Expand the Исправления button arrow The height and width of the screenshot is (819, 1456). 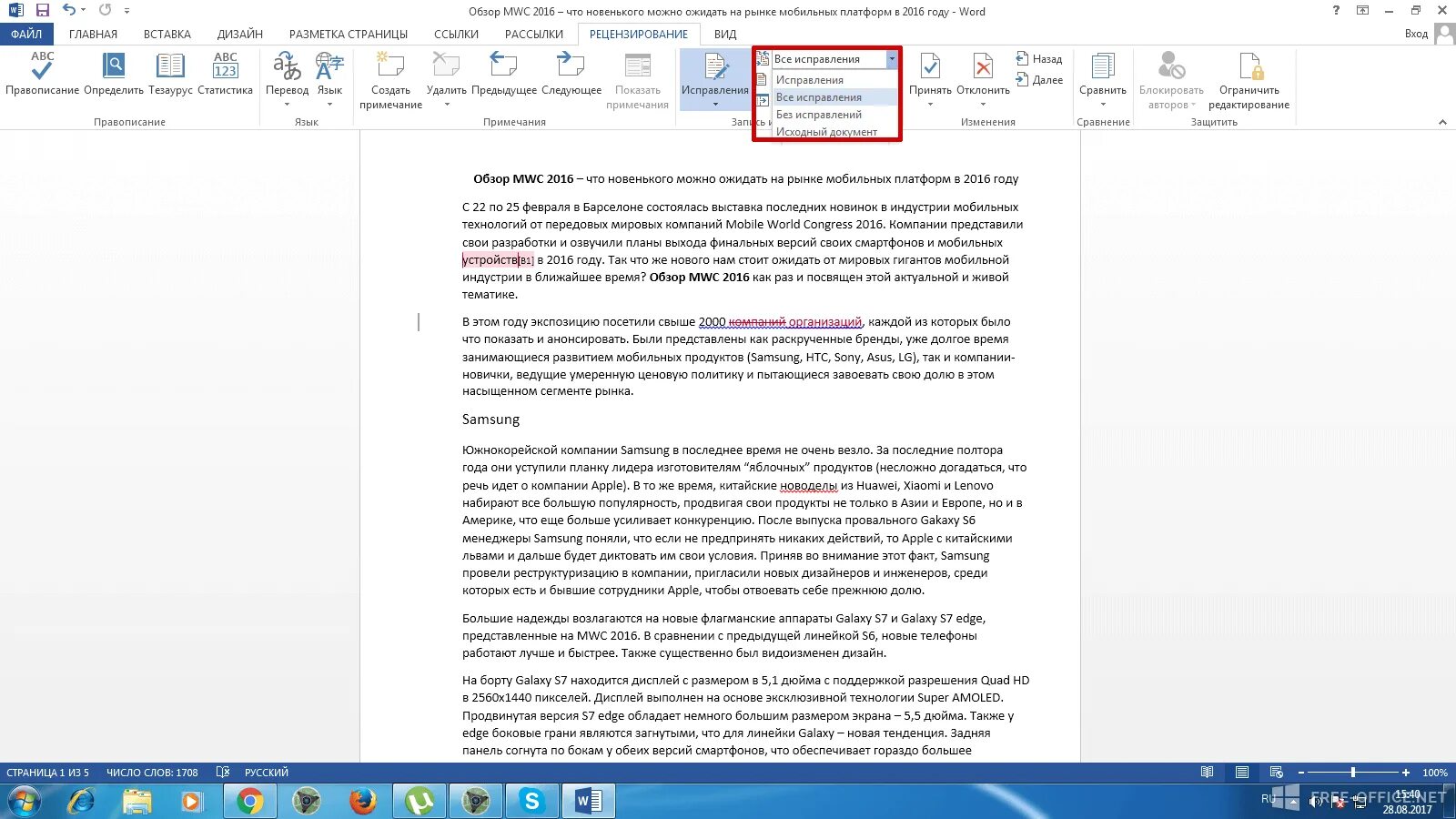pos(715,104)
